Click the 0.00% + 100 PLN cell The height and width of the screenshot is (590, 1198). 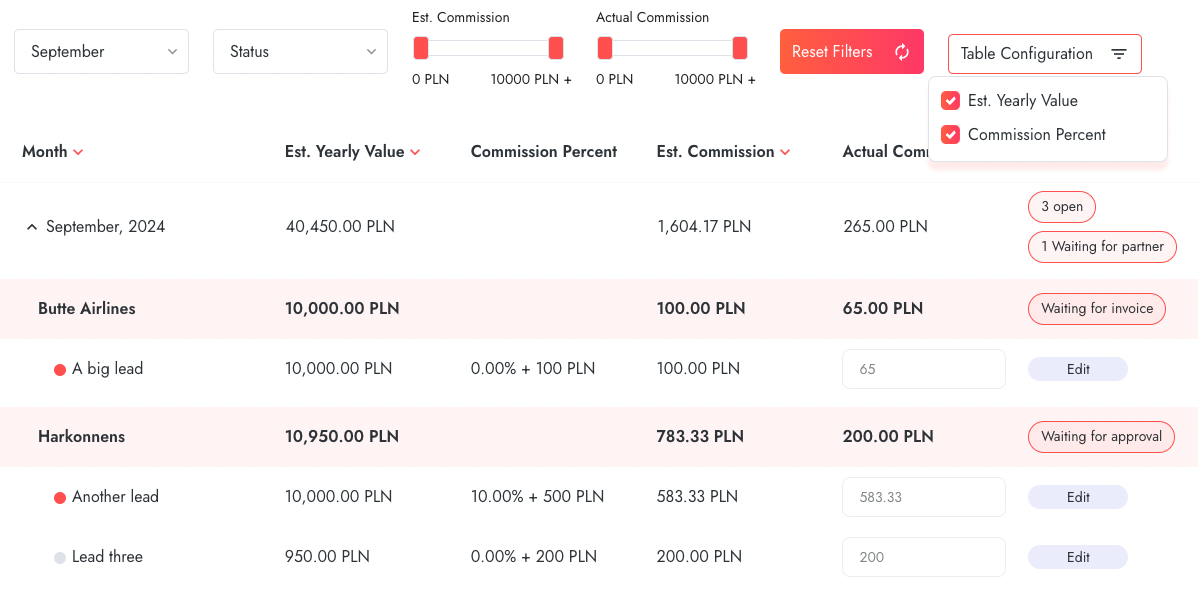tap(533, 369)
